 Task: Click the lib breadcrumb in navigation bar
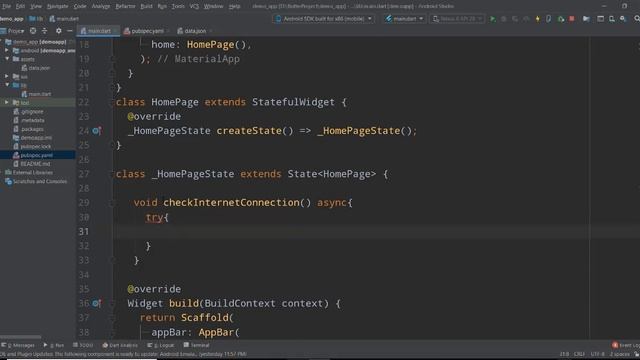coord(36,19)
